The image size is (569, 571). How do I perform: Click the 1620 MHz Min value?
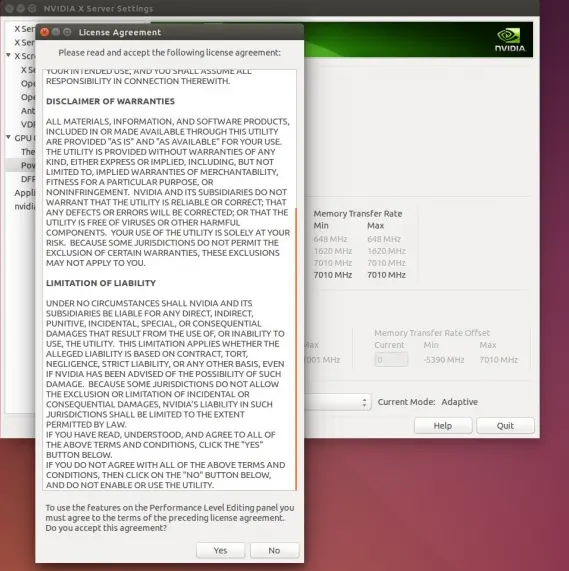coord(333,251)
